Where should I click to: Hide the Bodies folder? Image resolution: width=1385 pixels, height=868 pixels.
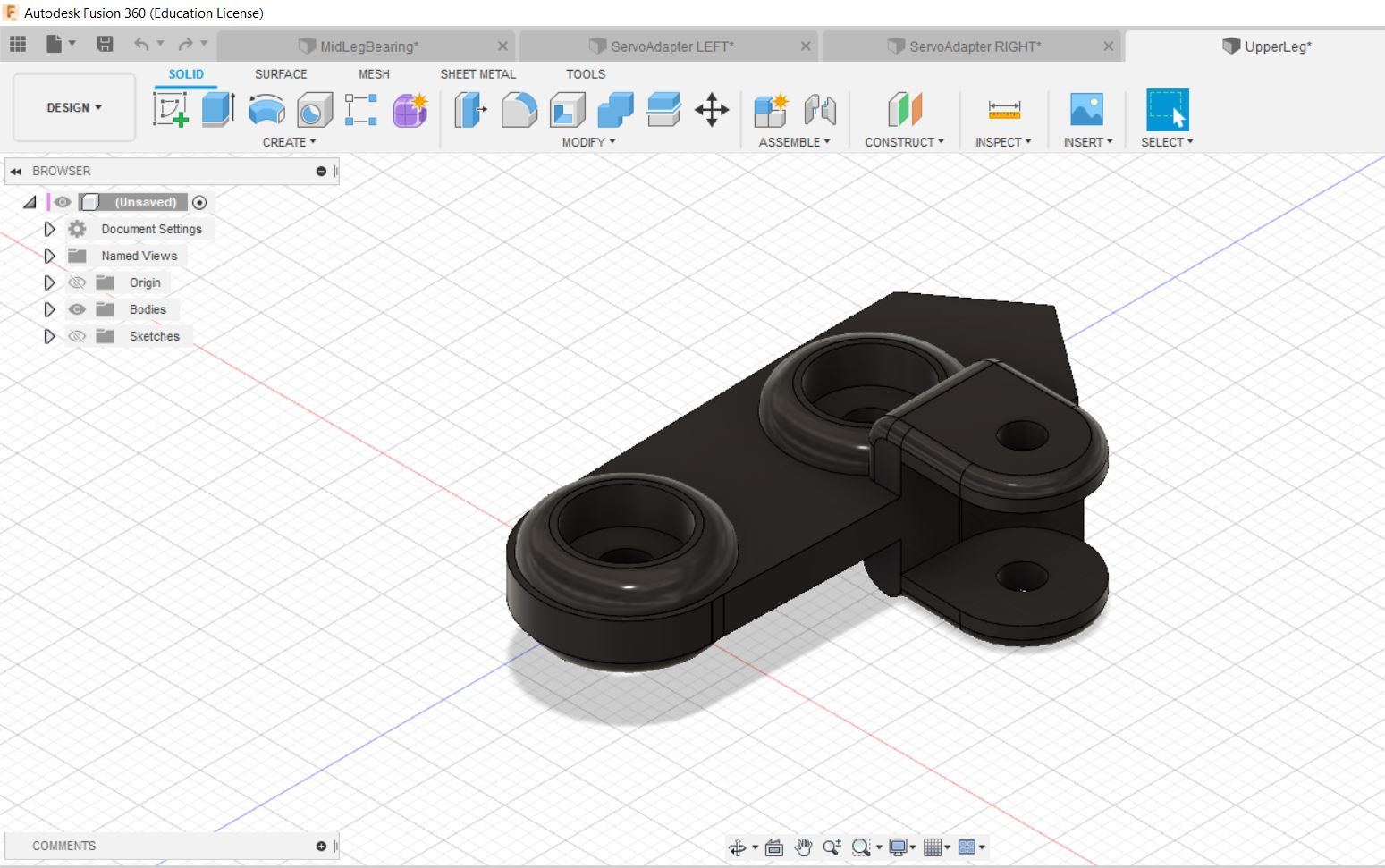coord(77,309)
